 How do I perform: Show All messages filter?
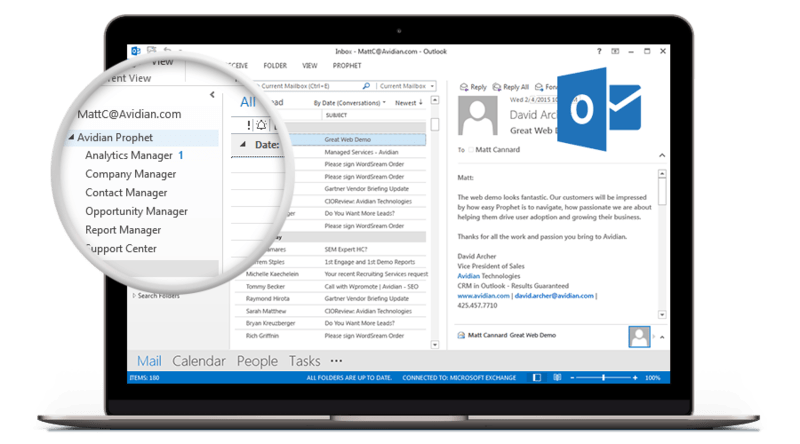click(248, 102)
